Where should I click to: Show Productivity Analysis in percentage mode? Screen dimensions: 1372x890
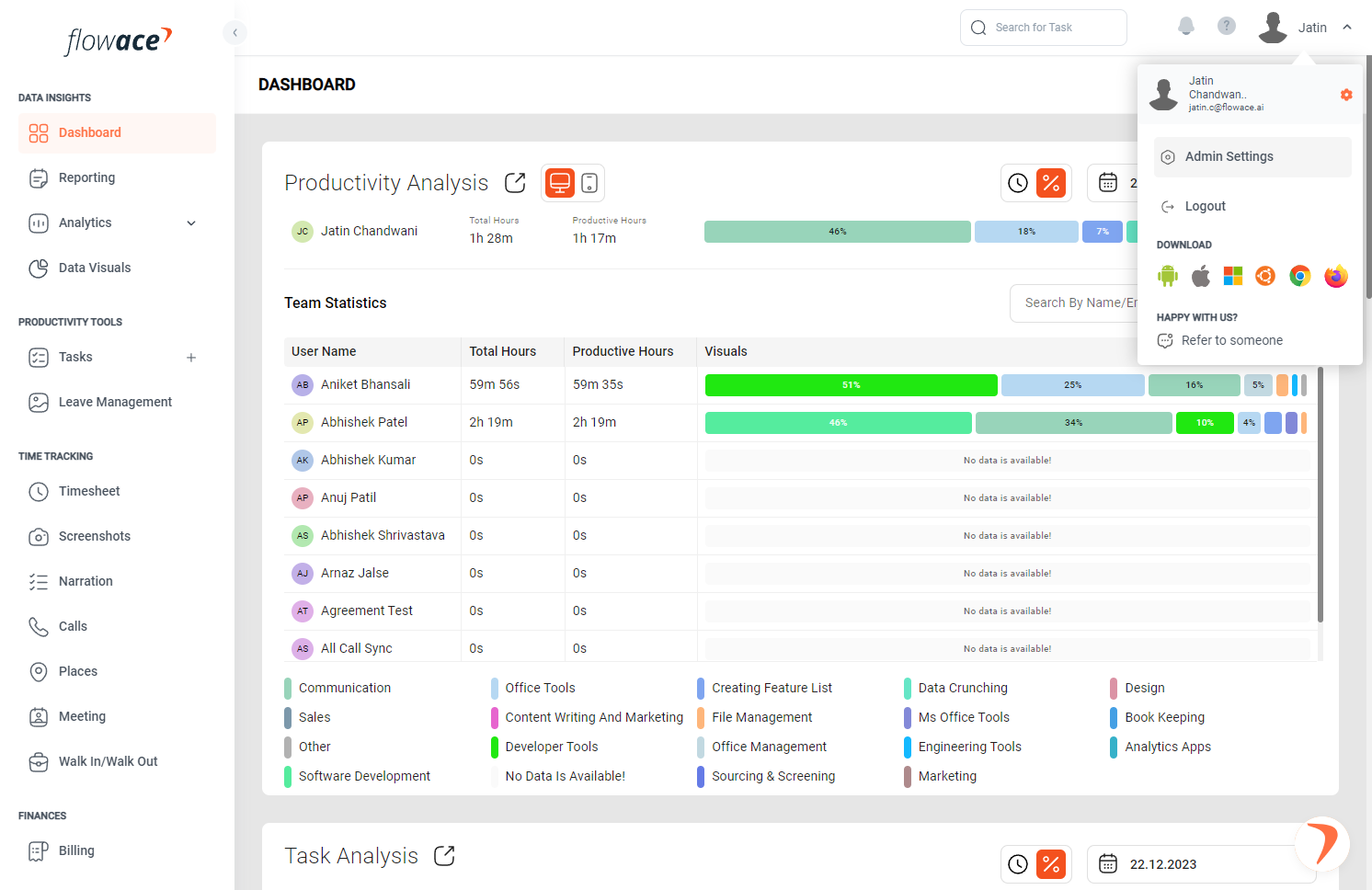(x=1051, y=183)
